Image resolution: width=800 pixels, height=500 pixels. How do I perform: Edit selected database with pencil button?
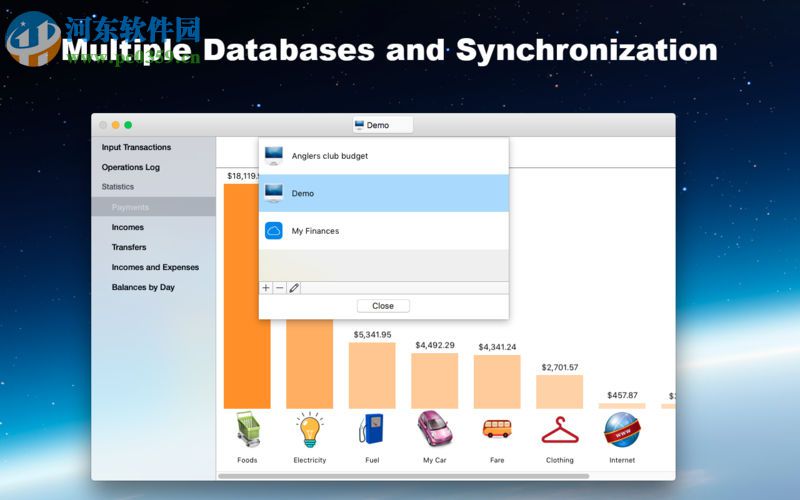pos(294,288)
